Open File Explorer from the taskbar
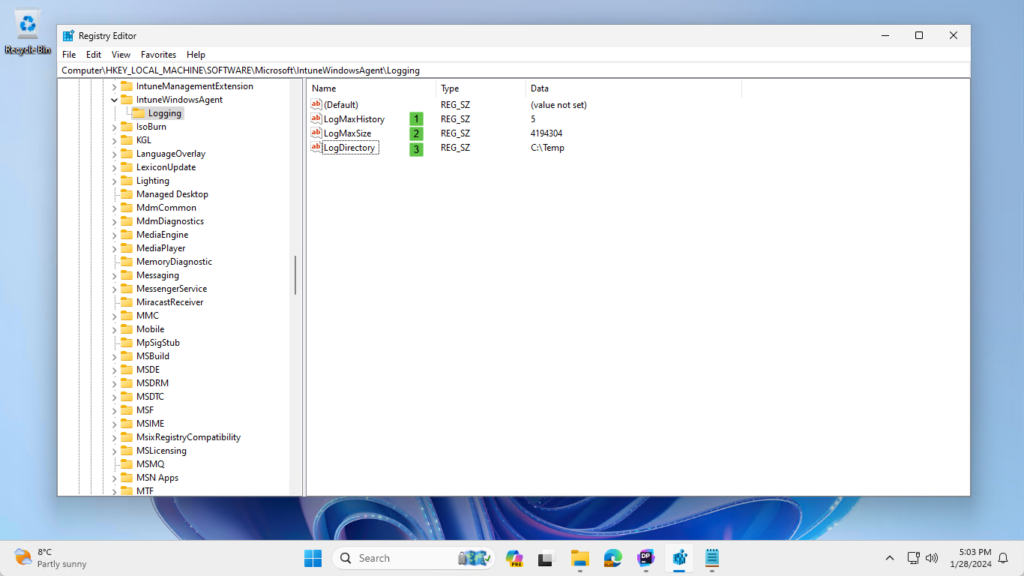This screenshot has width=1024, height=576. click(579, 558)
